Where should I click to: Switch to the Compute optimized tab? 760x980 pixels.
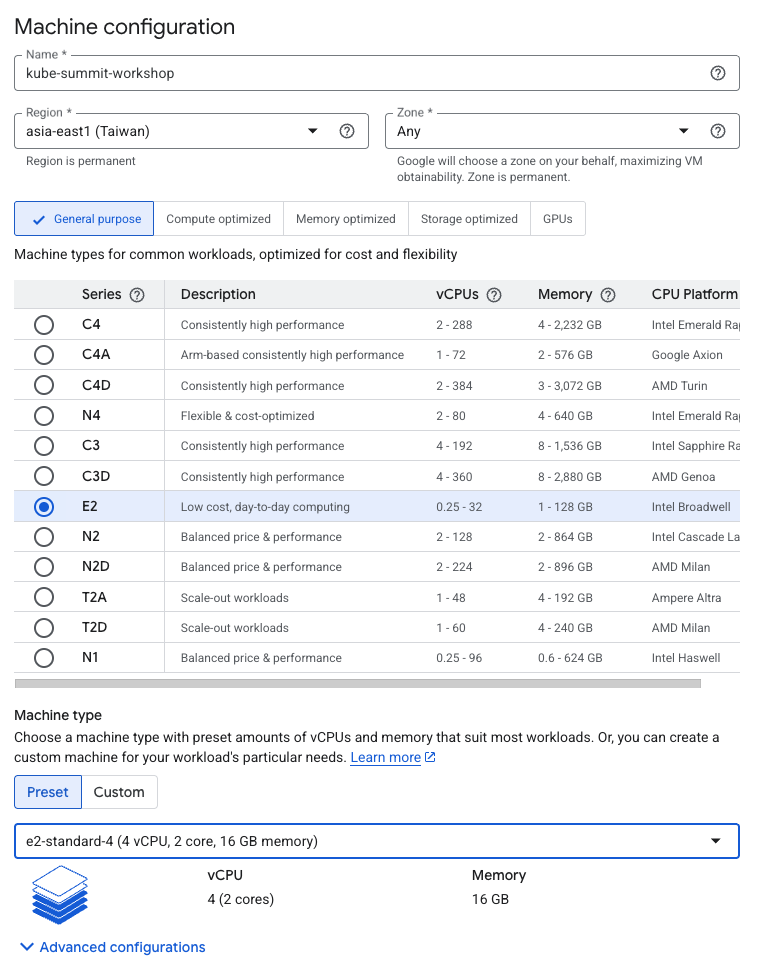[x=218, y=218]
